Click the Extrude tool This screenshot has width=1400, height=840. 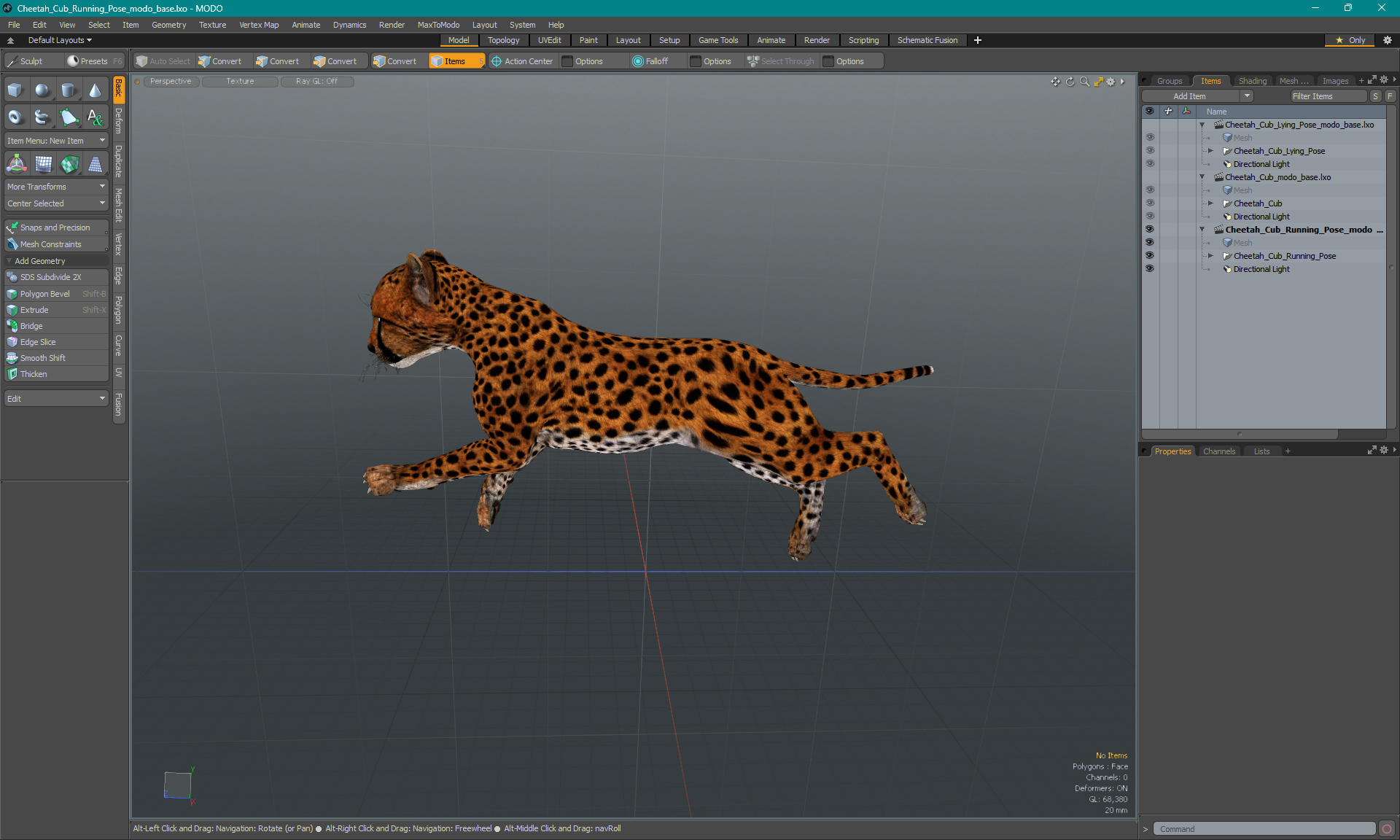pyautogui.click(x=56, y=310)
